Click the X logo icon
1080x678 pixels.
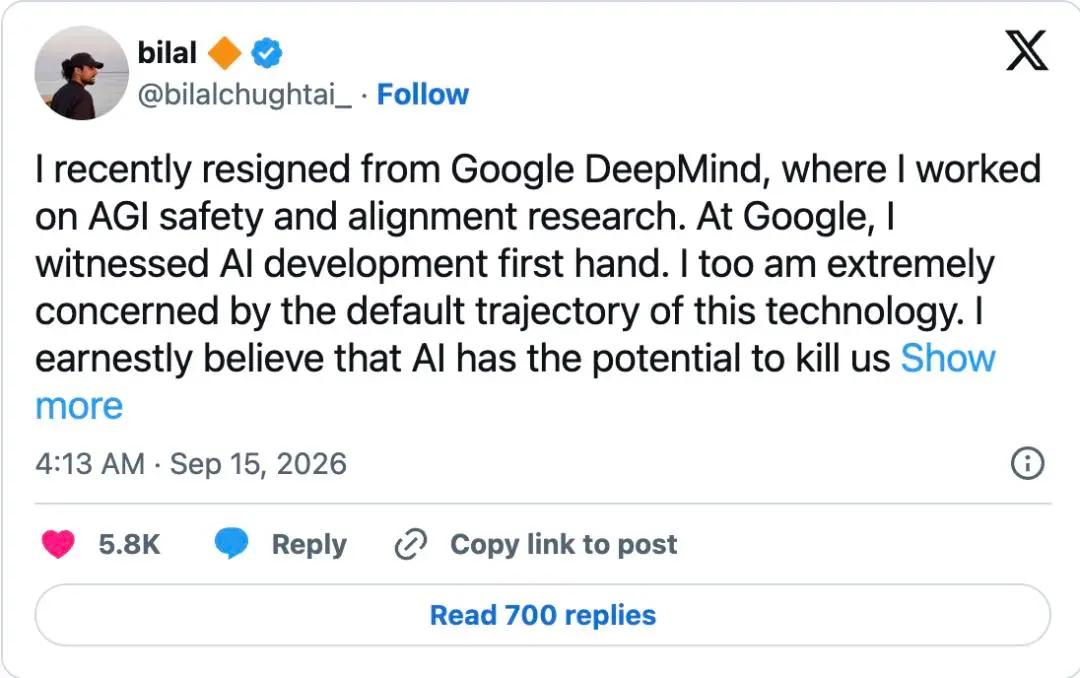pos(1026,50)
